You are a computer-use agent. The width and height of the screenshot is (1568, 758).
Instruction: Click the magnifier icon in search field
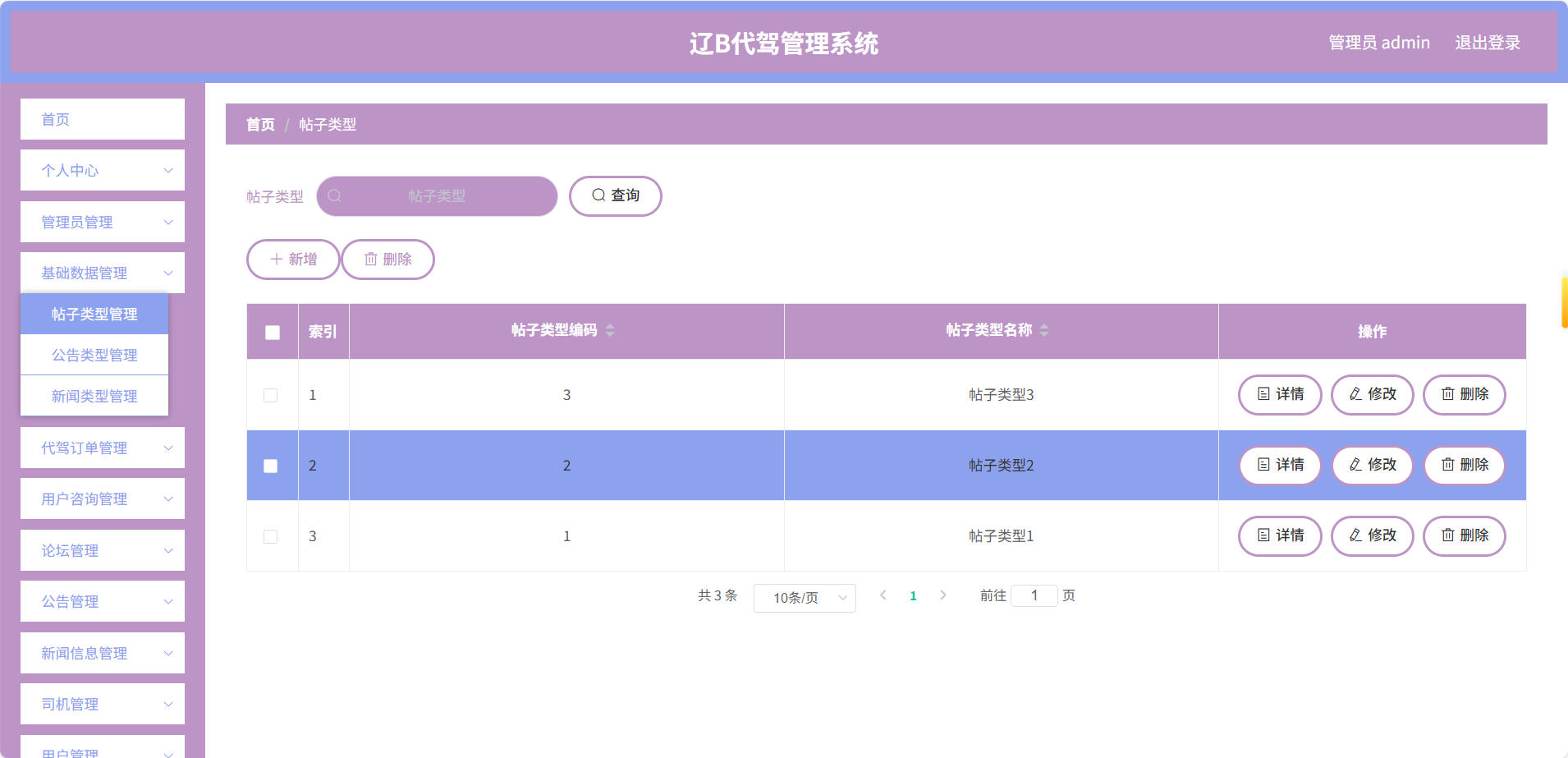tap(334, 196)
